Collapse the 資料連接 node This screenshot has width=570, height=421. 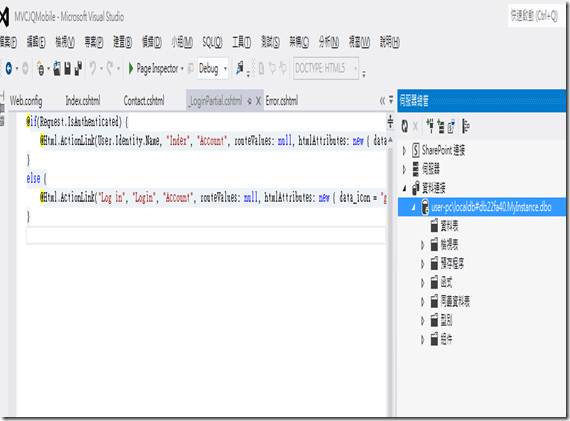tap(404, 188)
